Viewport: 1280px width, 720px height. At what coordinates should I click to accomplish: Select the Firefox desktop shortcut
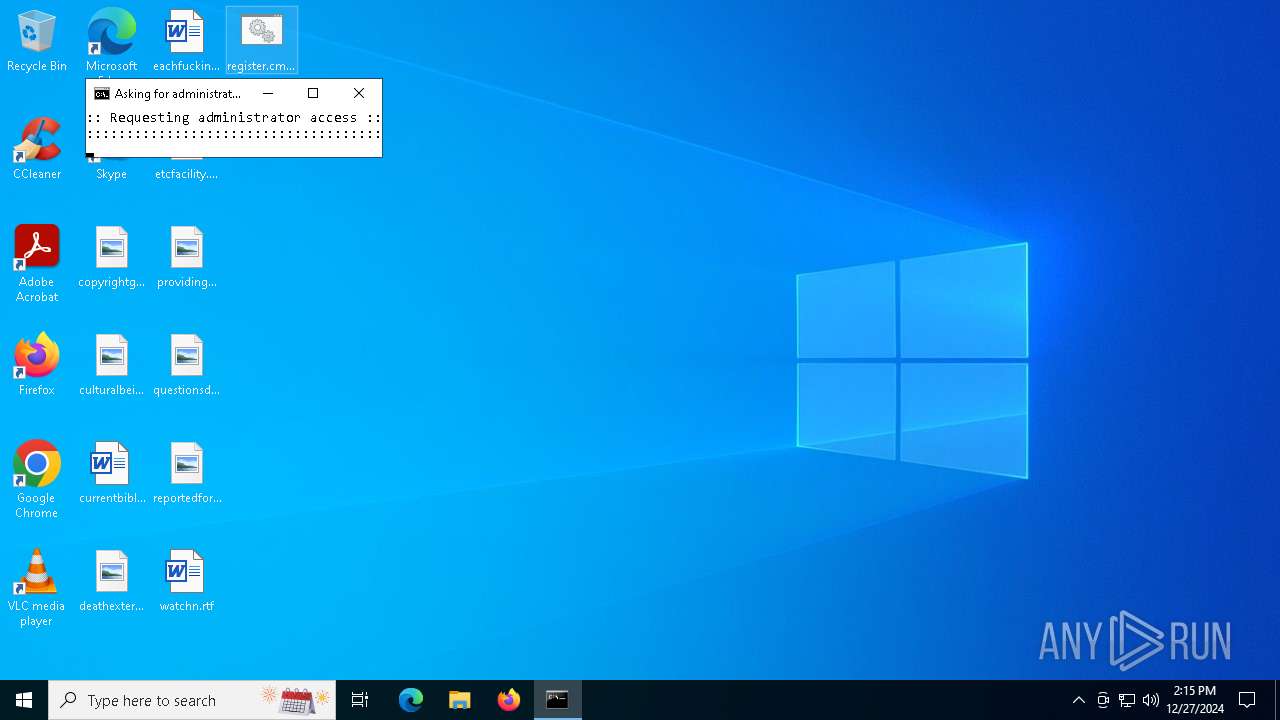(37, 365)
